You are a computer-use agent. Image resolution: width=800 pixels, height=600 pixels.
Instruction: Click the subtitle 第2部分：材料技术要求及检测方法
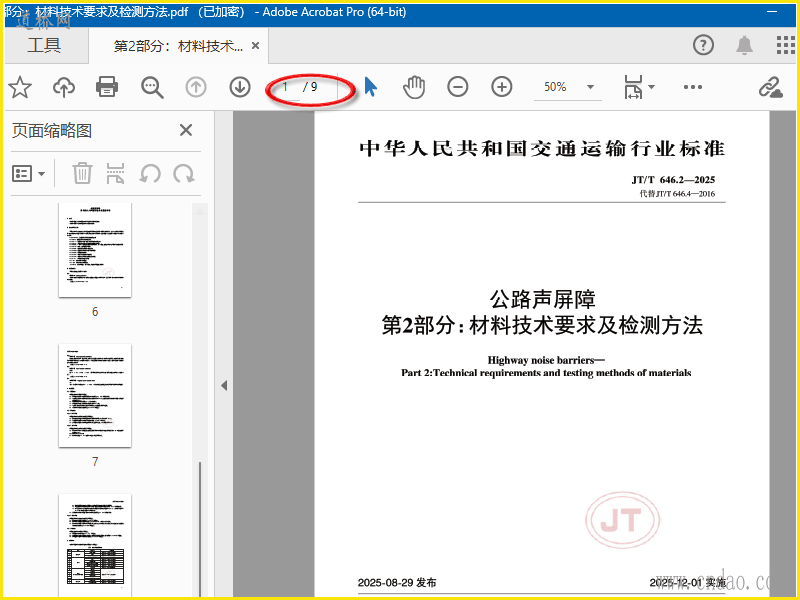542,326
